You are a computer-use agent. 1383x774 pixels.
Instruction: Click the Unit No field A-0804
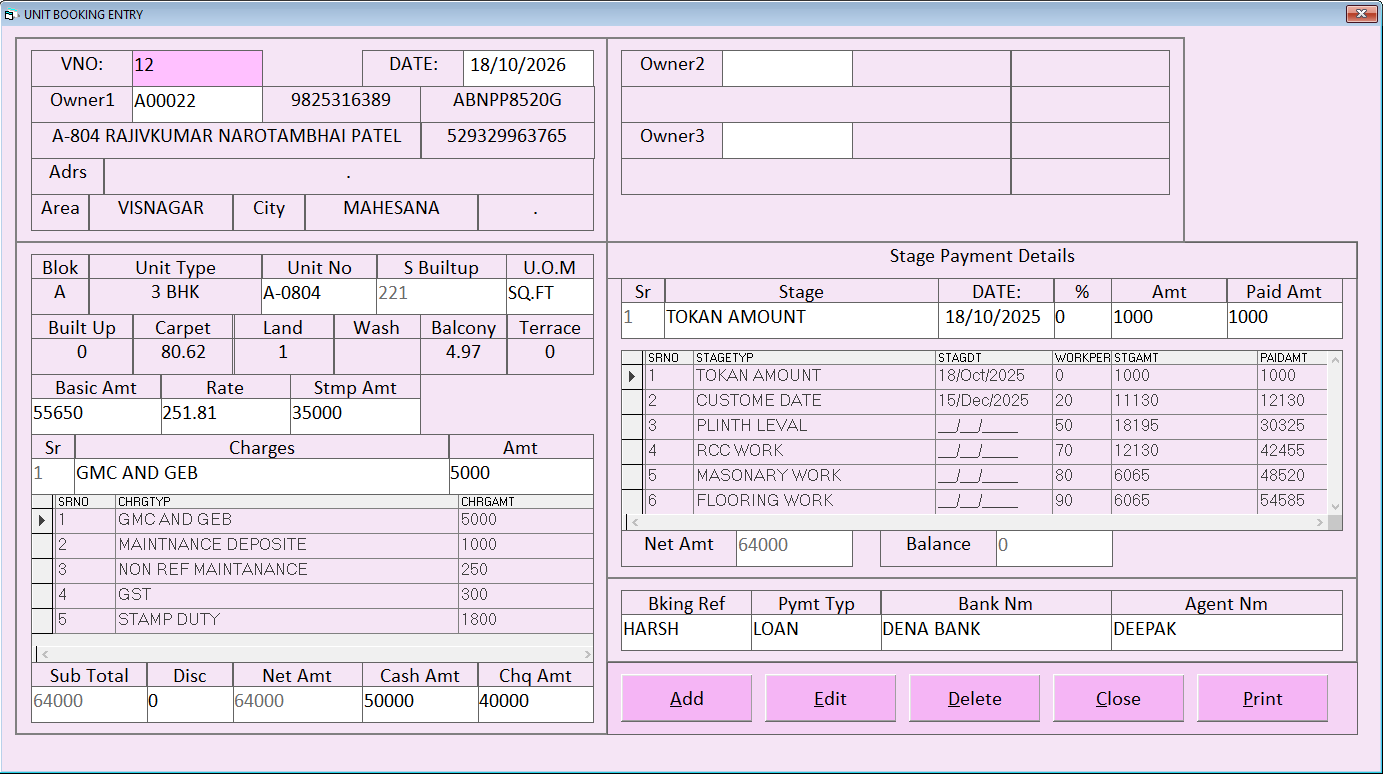tap(319, 297)
